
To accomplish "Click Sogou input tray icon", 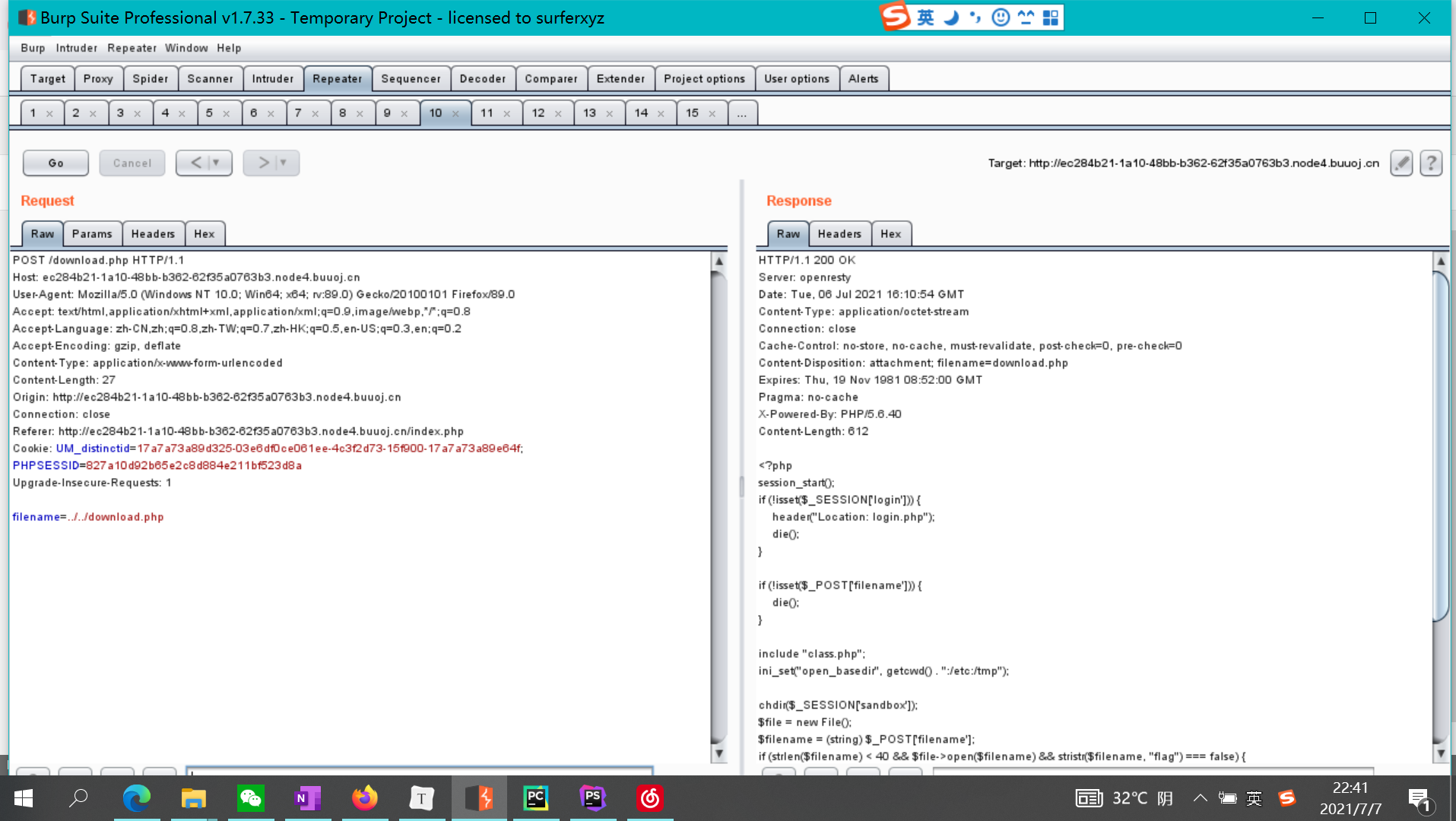I will tap(1287, 798).
